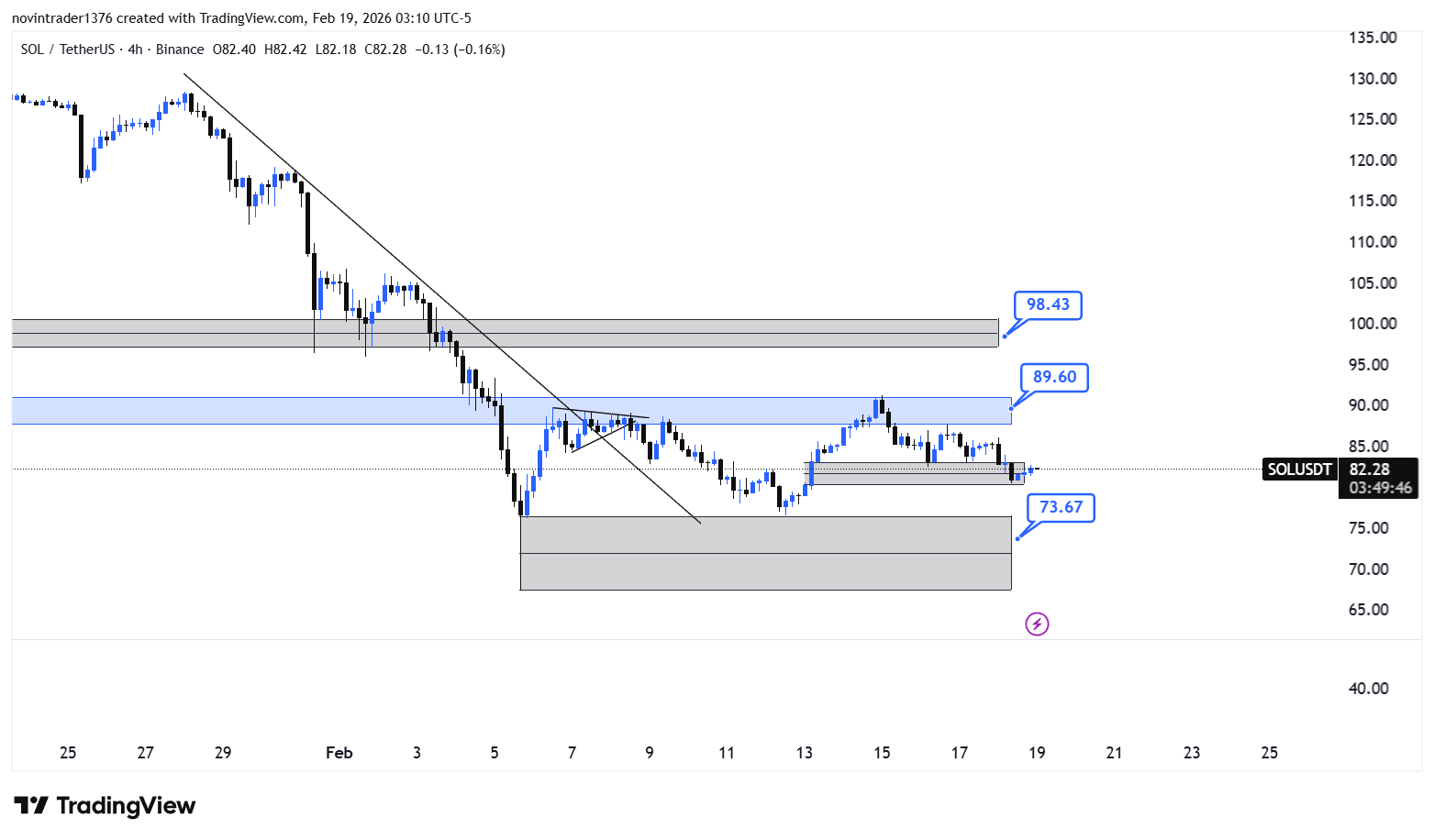Screen dimensions: 1434x840
Task: Click the 40.00 level on price scale
Action: pos(1368,689)
